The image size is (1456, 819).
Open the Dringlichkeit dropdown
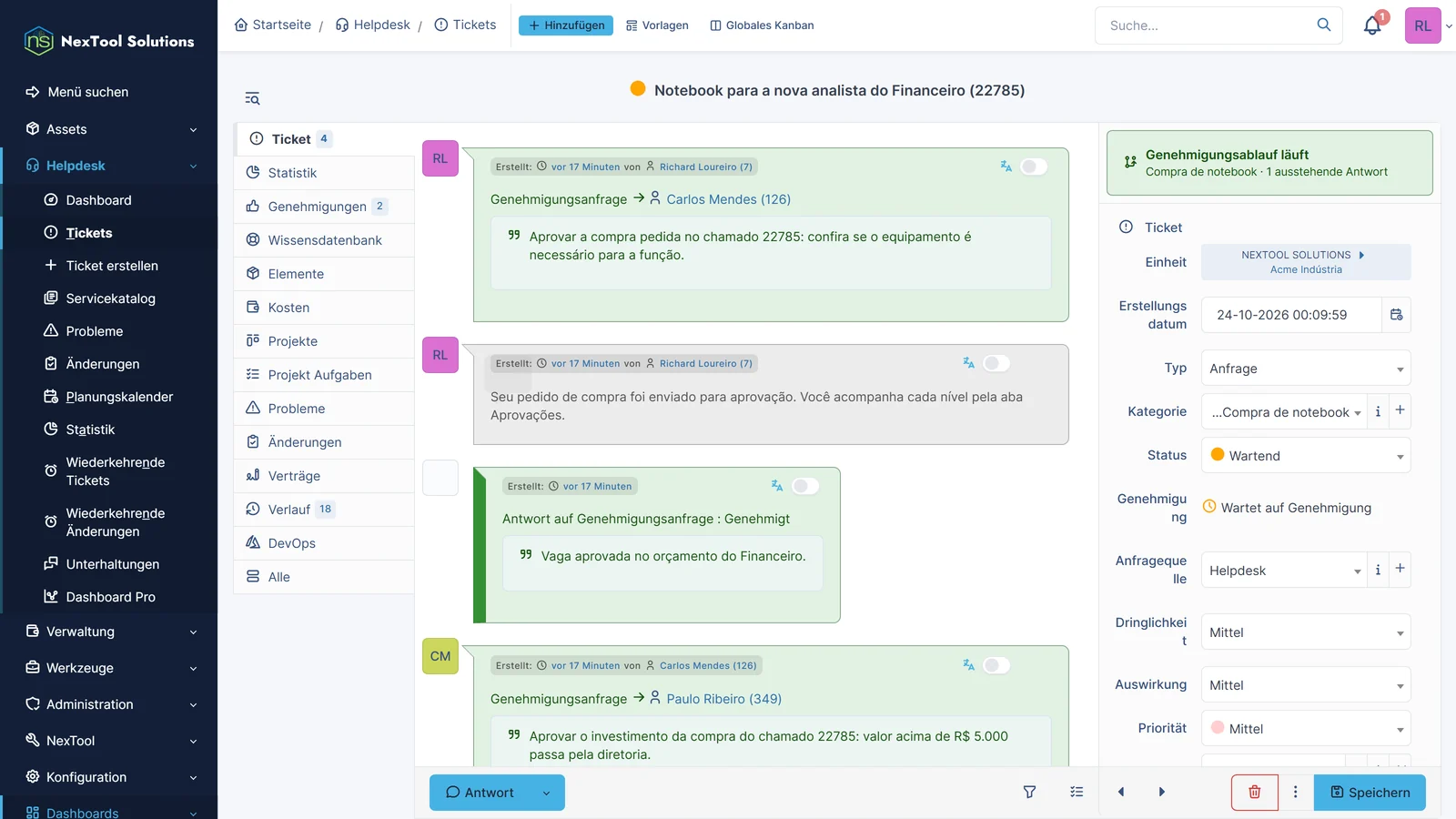click(x=1306, y=632)
